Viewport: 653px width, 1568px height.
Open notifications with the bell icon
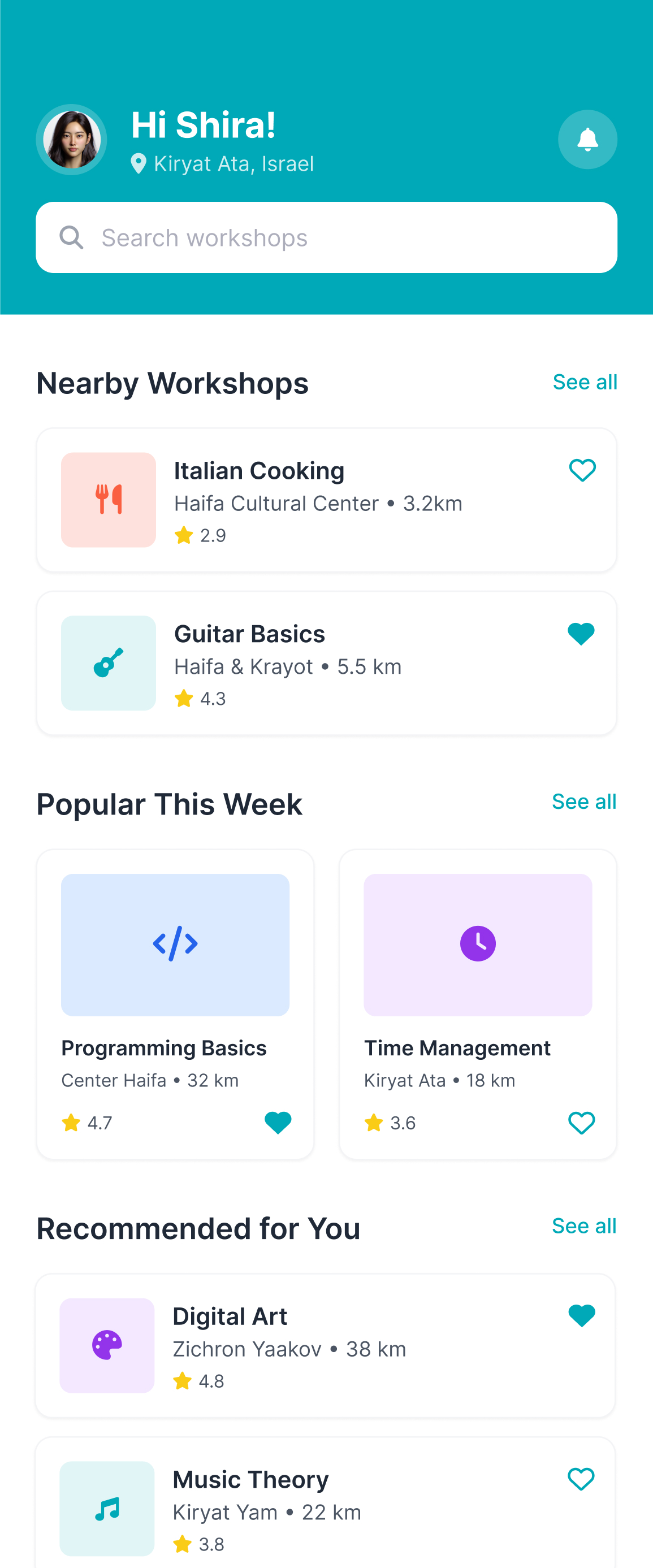[x=587, y=140]
